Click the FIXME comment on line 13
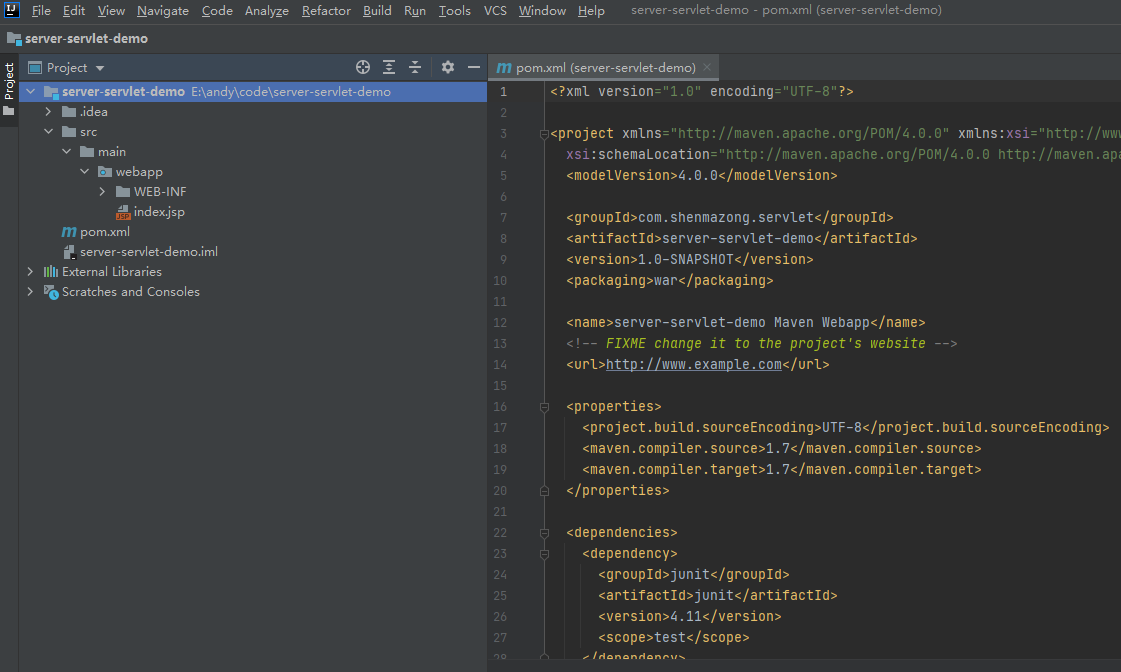 tap(761, 344)
